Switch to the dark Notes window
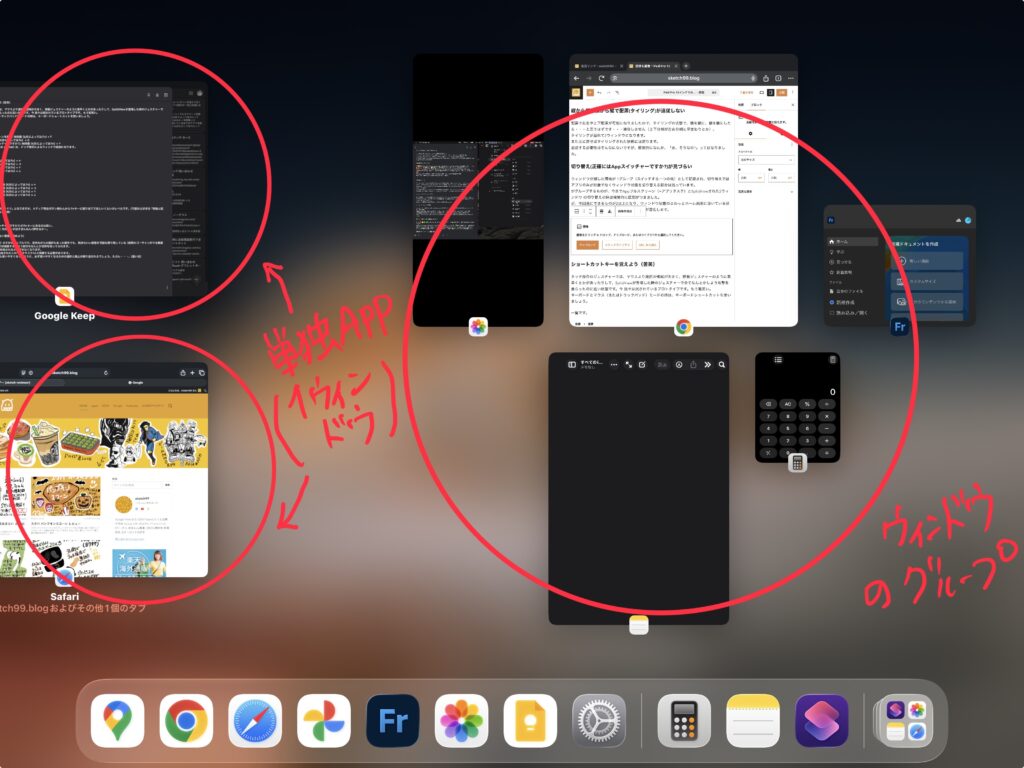Screen dimensions: 1024x768 tap(638, 490)
